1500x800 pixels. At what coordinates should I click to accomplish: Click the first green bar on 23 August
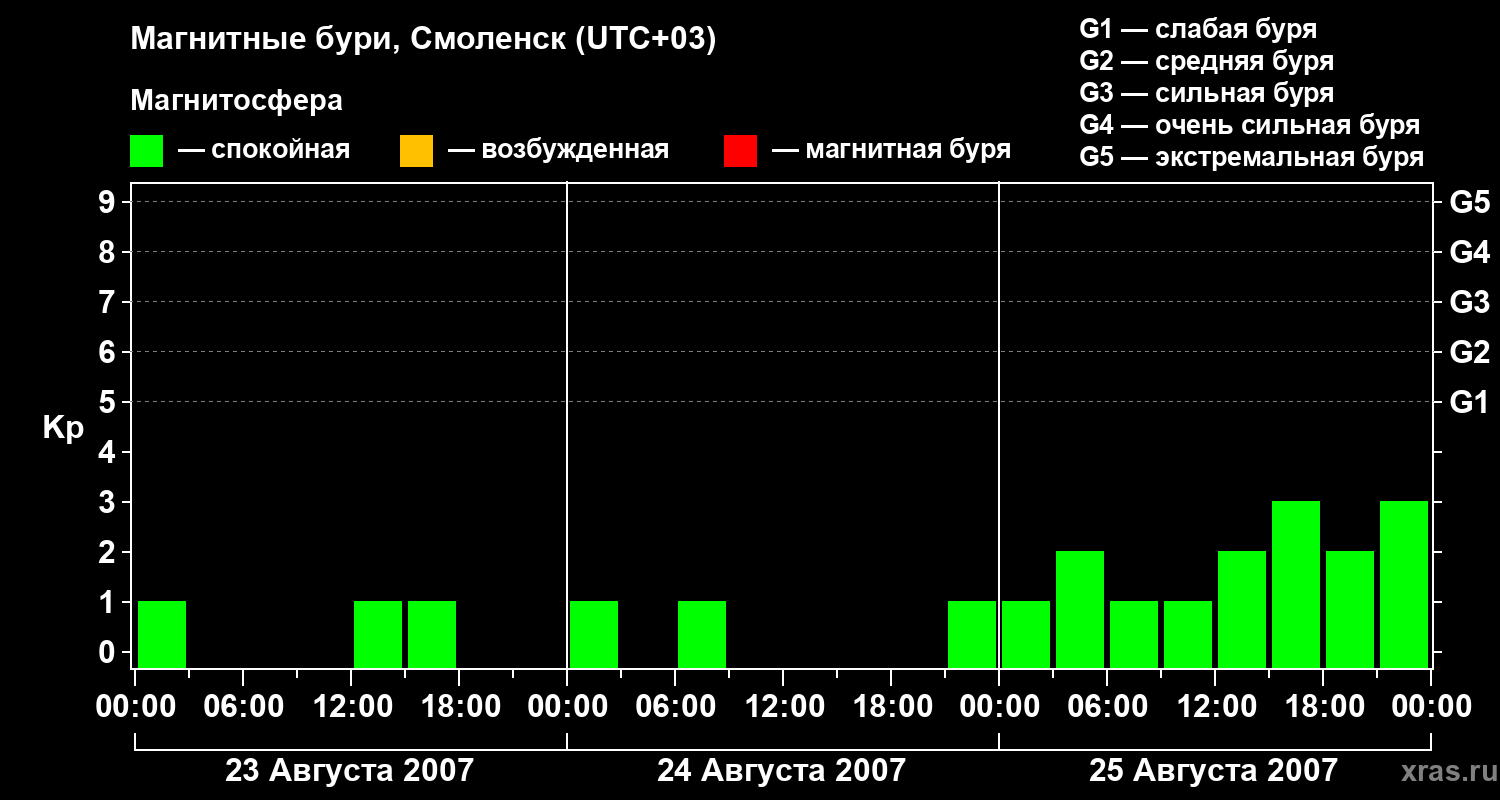coord(162,634)
